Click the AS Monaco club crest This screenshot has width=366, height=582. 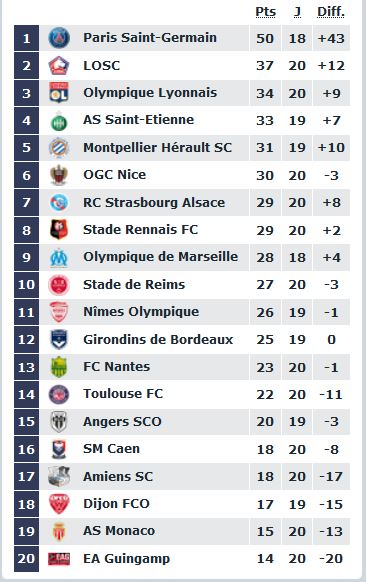tap(59, 532)
